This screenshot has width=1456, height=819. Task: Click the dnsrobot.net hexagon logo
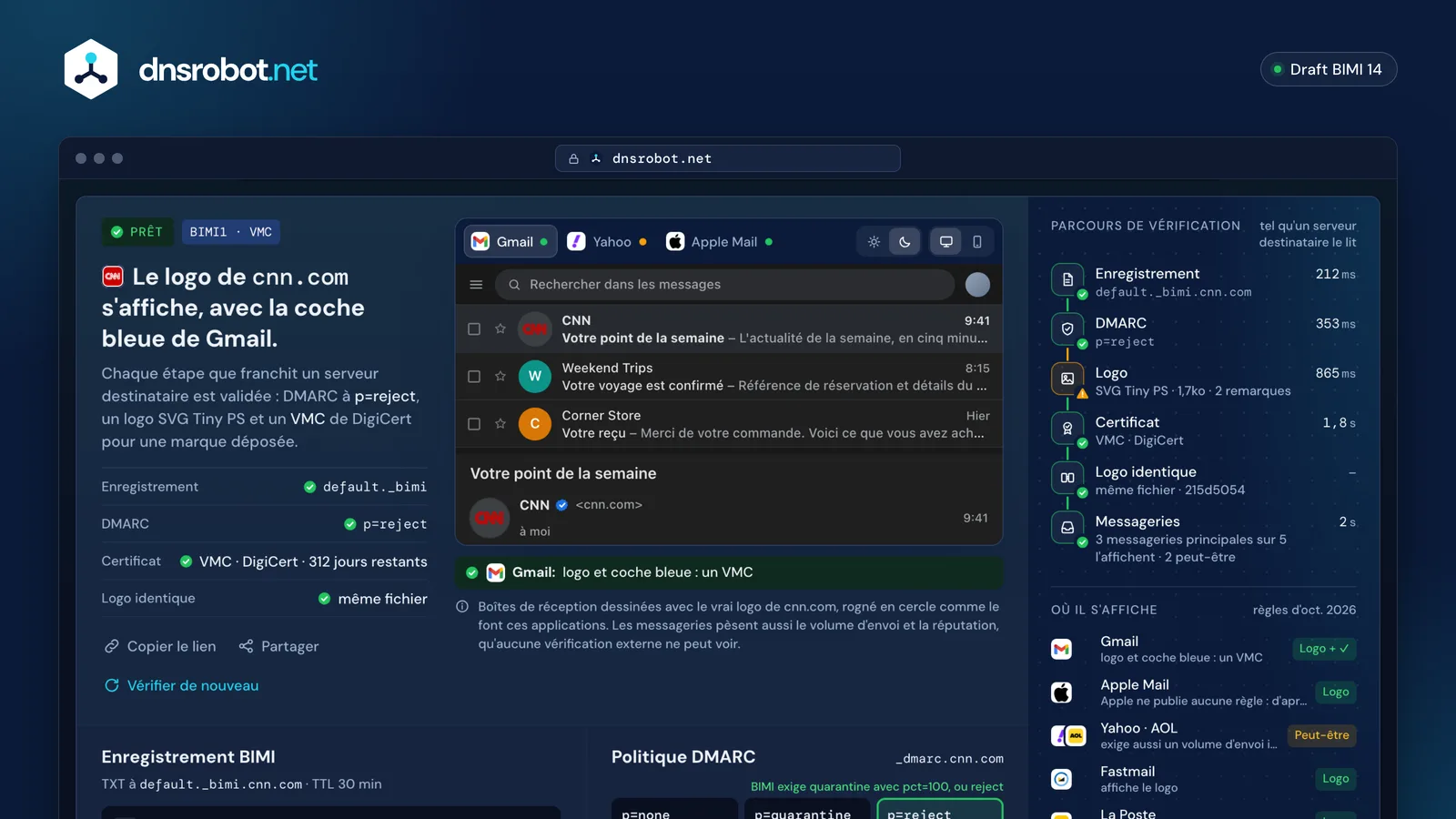pos(91,69)
